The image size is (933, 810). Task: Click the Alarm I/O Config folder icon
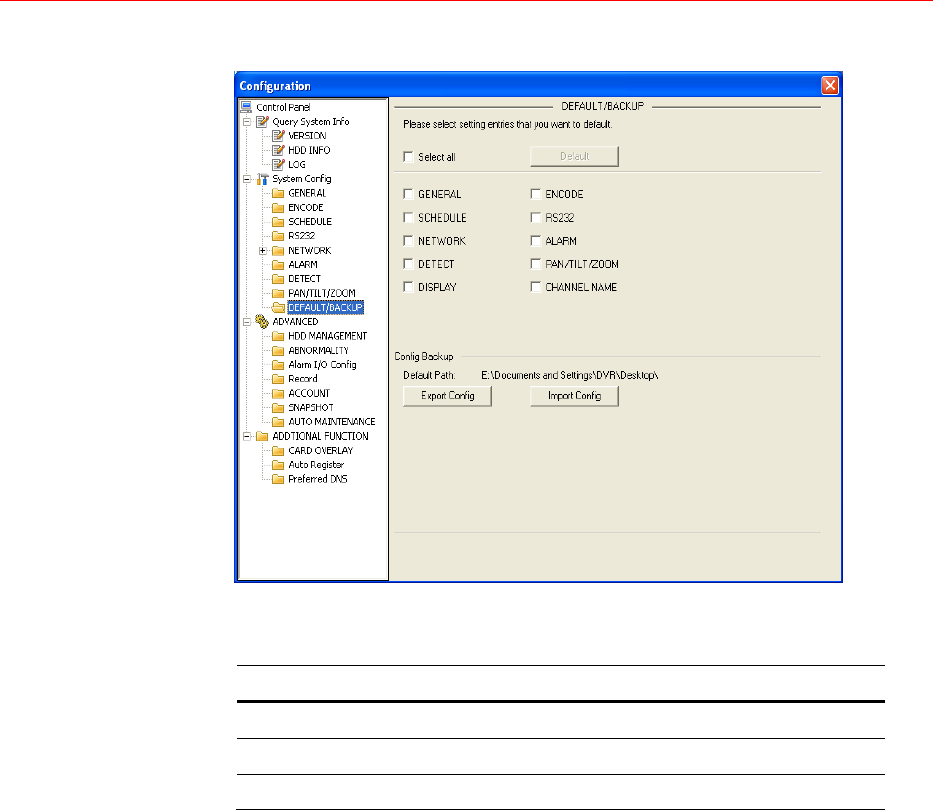point(278,364)
